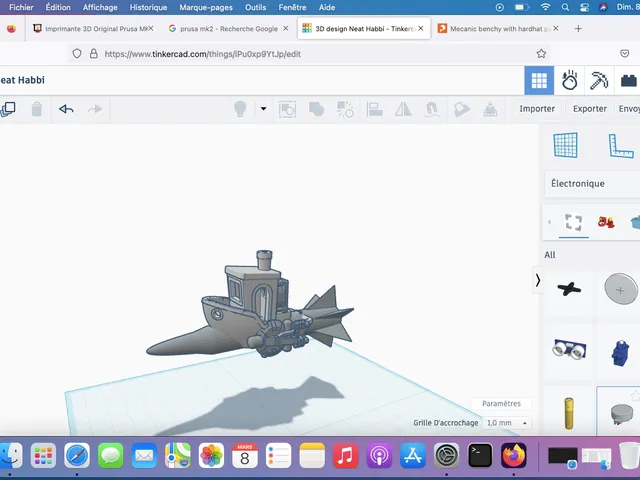The width and height of the screenshot is (640, 480).
Task: Open the Édition menu
Action: [x=58, y=7]
